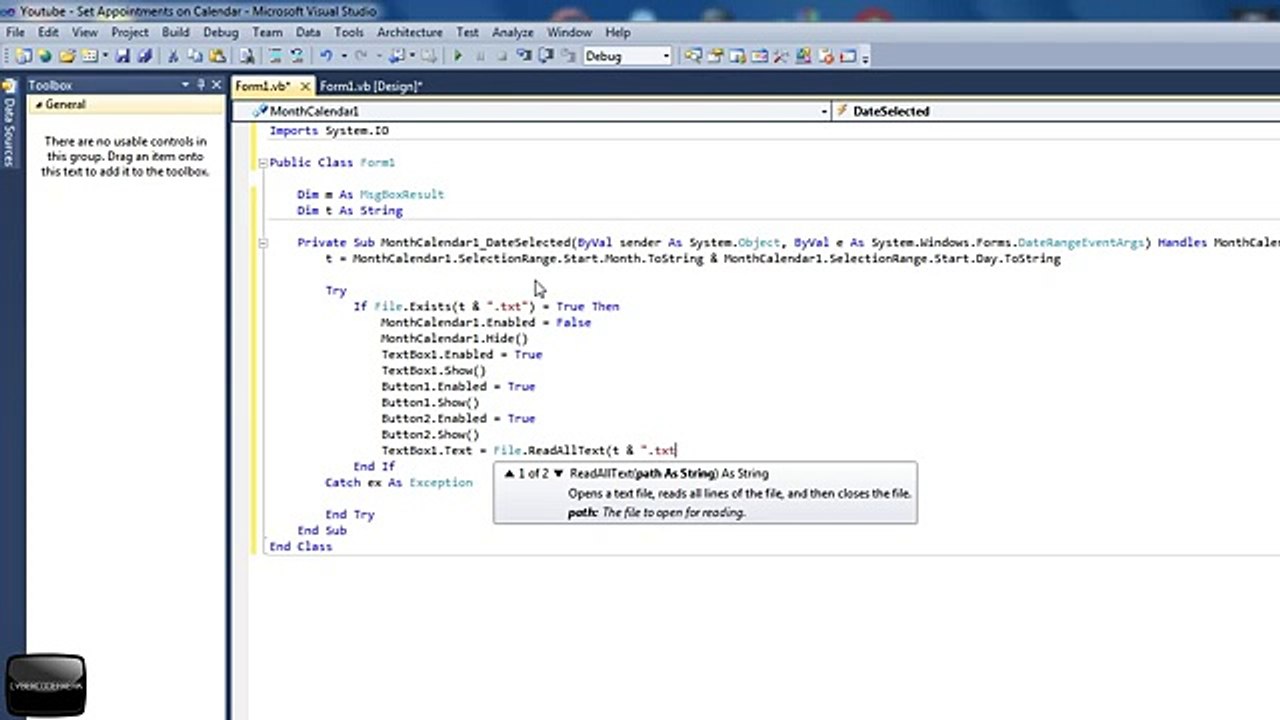This screenshot has height=720, width=1280.
Task: Collapse the Public Class Form1 outline region
Action: (x=262, y=162)
